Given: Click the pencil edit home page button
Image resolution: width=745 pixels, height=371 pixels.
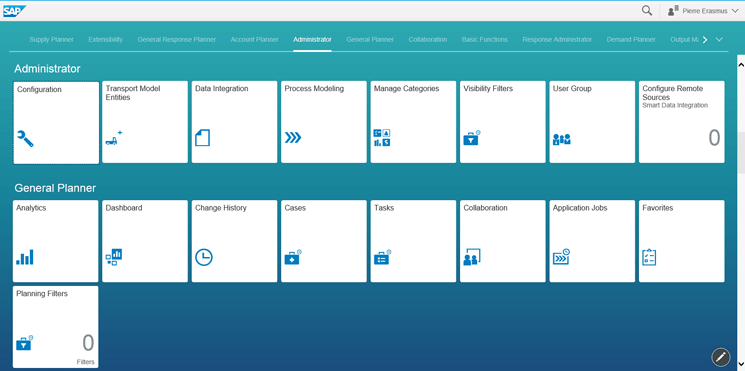Looking at the screenshot, I should (x=720, y=356).
